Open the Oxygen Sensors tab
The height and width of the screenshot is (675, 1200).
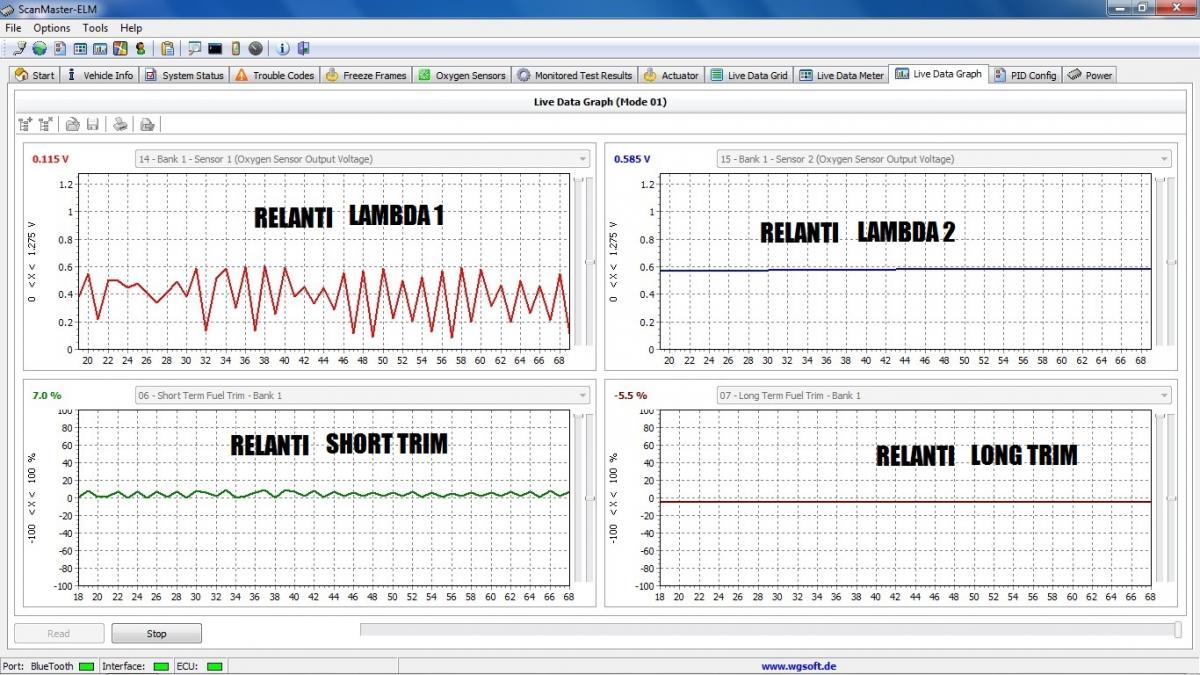462,75
